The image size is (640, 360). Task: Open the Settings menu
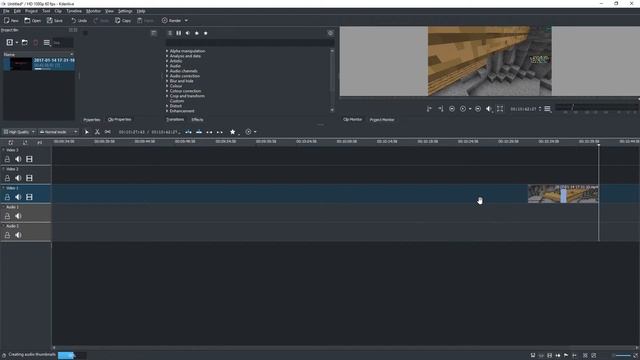(125, 11)
